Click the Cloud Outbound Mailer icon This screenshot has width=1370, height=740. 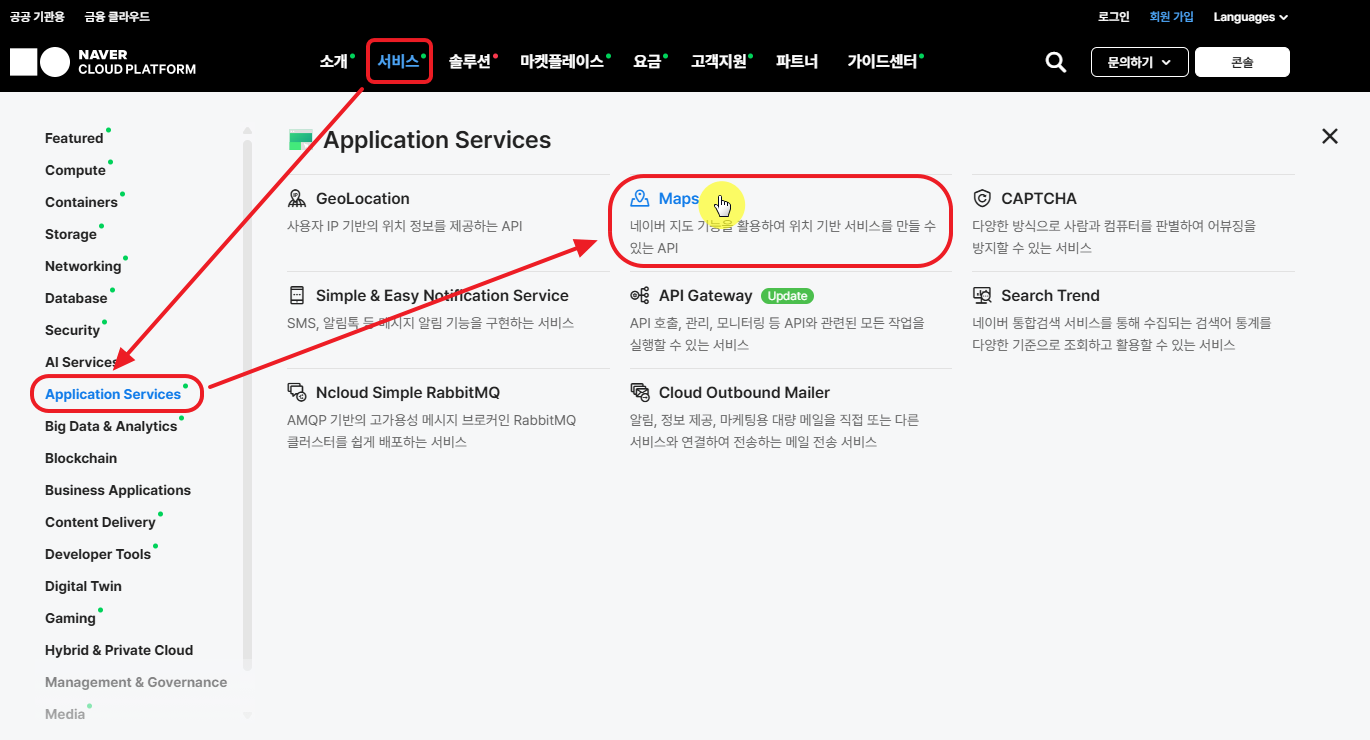pyautogui.click(x=640, y=392)
